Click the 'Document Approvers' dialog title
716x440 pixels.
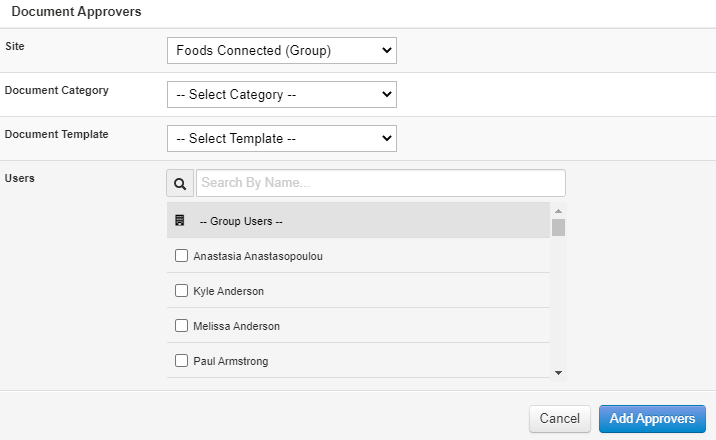[76, 11]
